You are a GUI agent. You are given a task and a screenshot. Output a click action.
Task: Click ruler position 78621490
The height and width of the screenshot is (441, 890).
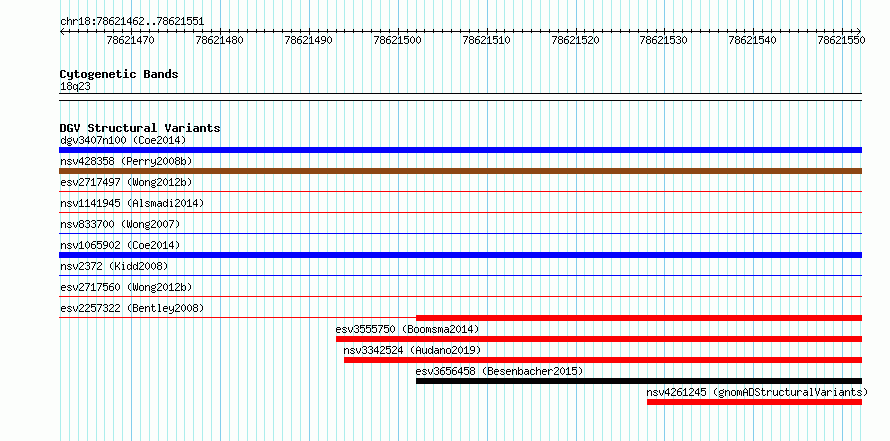(309, 40)
